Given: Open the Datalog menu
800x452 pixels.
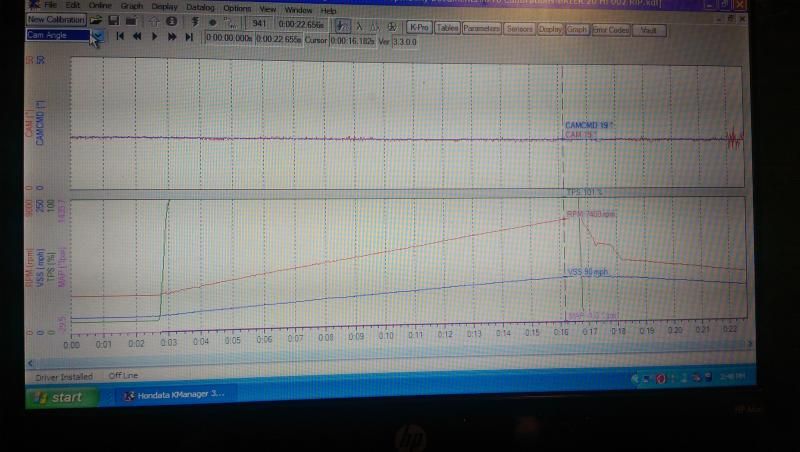Looking at the screenshot, I should point(199,6).
